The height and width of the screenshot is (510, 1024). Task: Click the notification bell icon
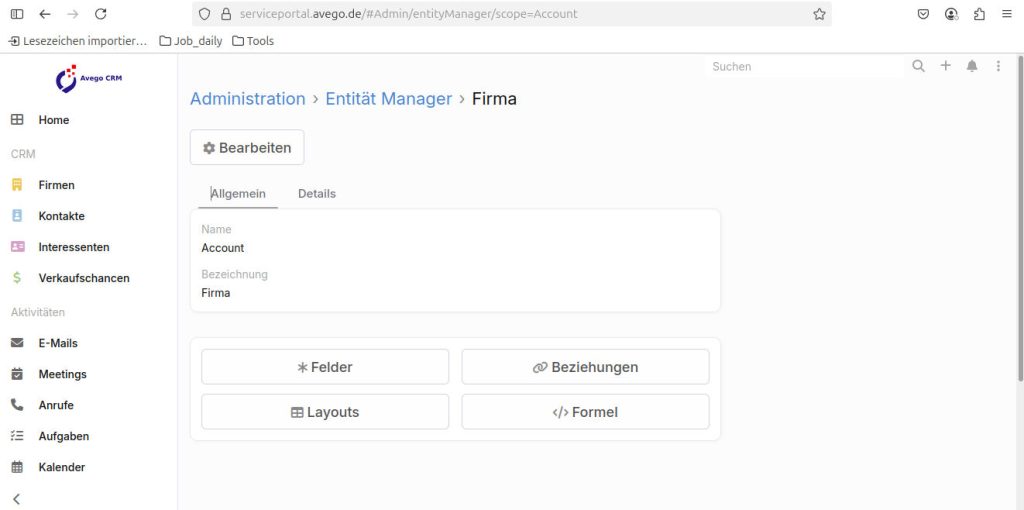(972, 66)
